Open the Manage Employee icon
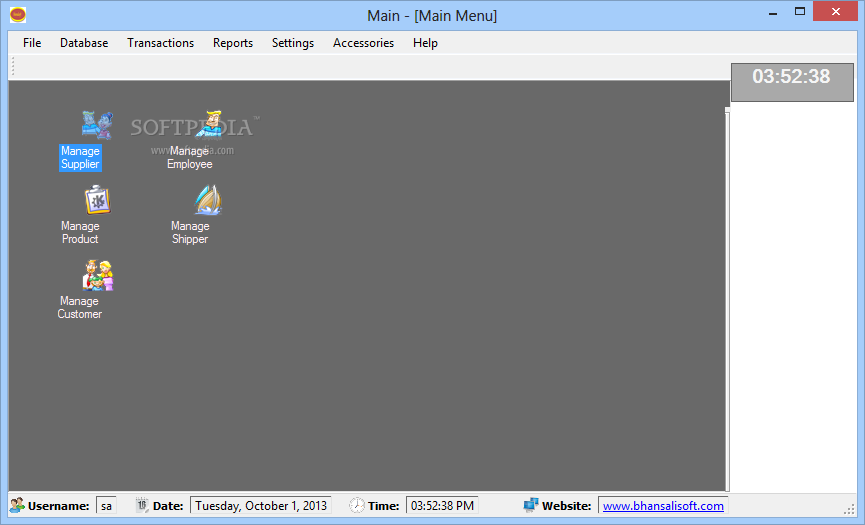Viewport: 865px width, 525px height. point(210,124)
